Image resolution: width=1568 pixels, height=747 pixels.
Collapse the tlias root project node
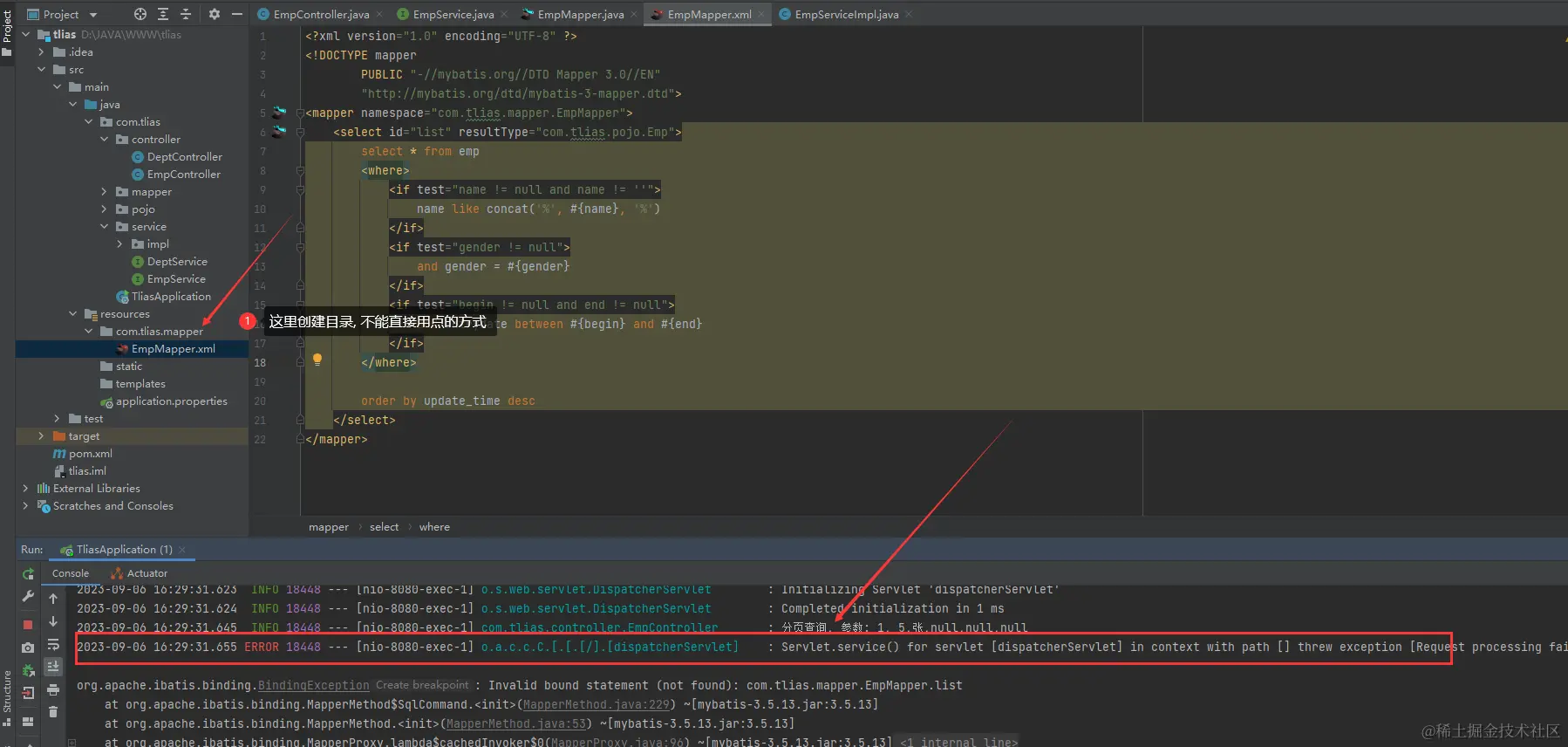coord(25,35)
